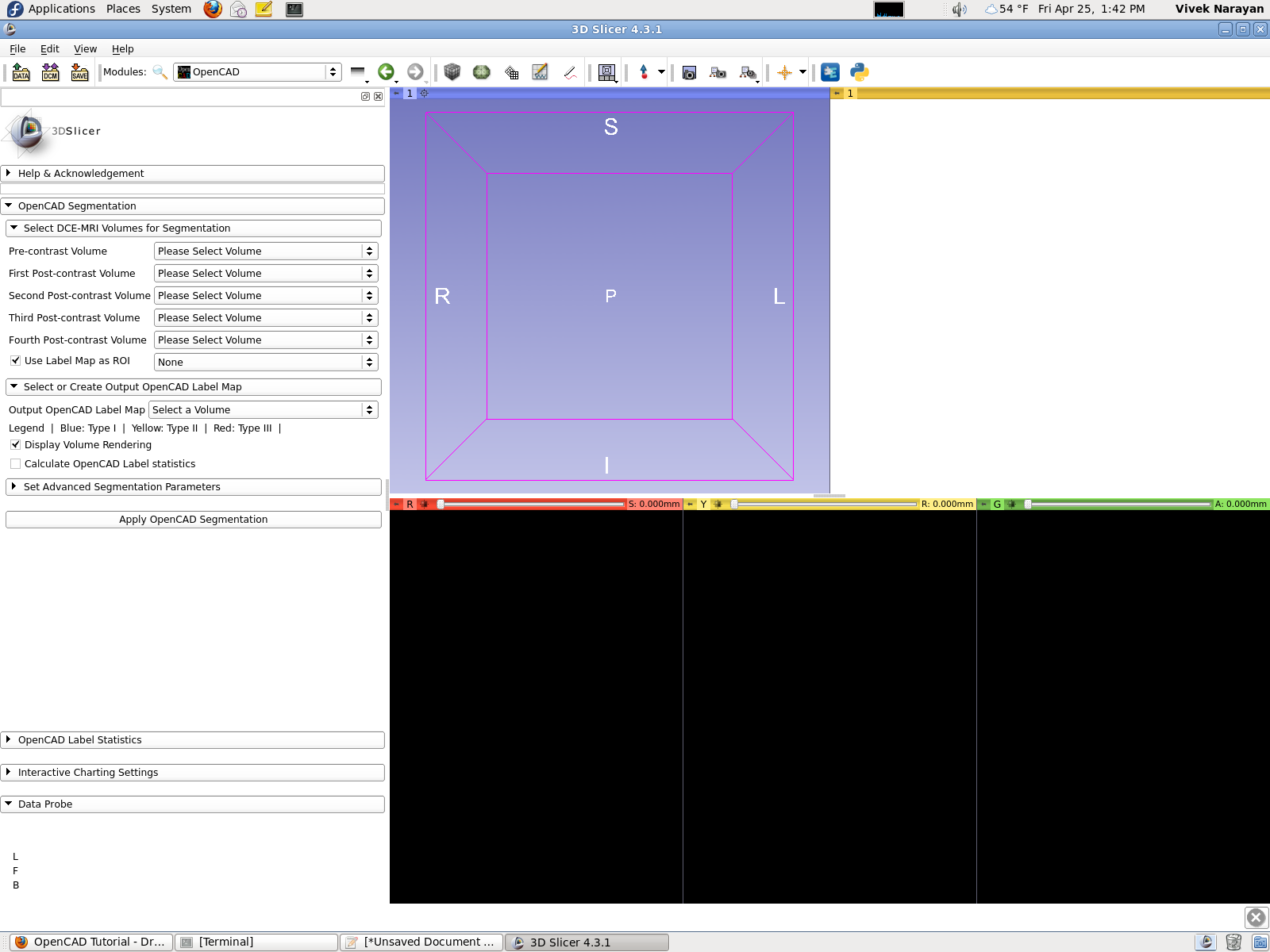This screenshot has width=1270, height=952.
Task: Click the SAVE scene icon
Action: [80, 72]
